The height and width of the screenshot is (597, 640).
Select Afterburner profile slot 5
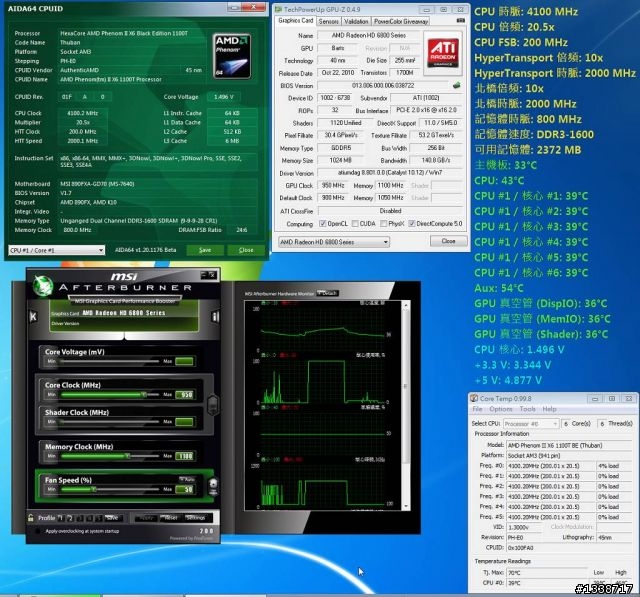(x=98, y=518)
